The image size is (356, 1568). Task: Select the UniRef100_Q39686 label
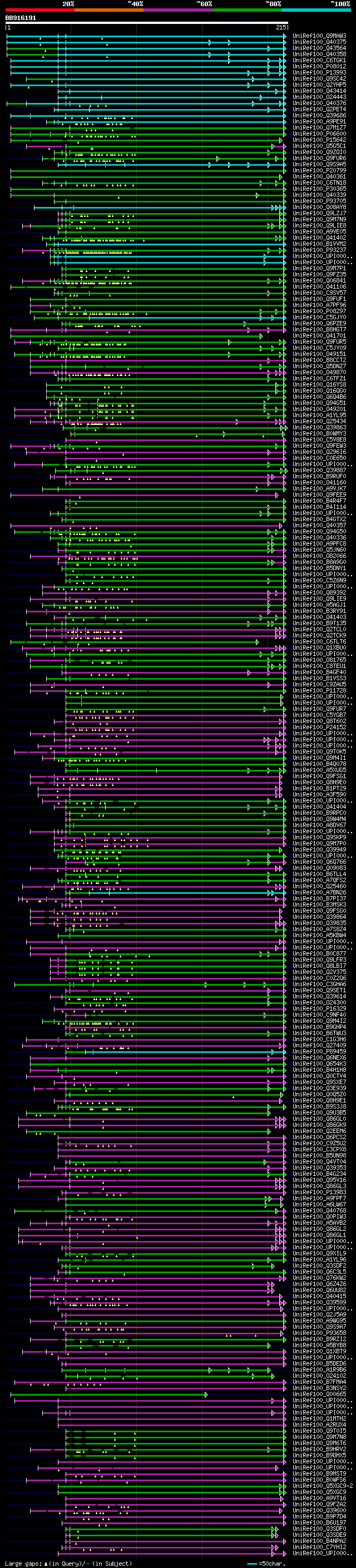pos(319,115)
